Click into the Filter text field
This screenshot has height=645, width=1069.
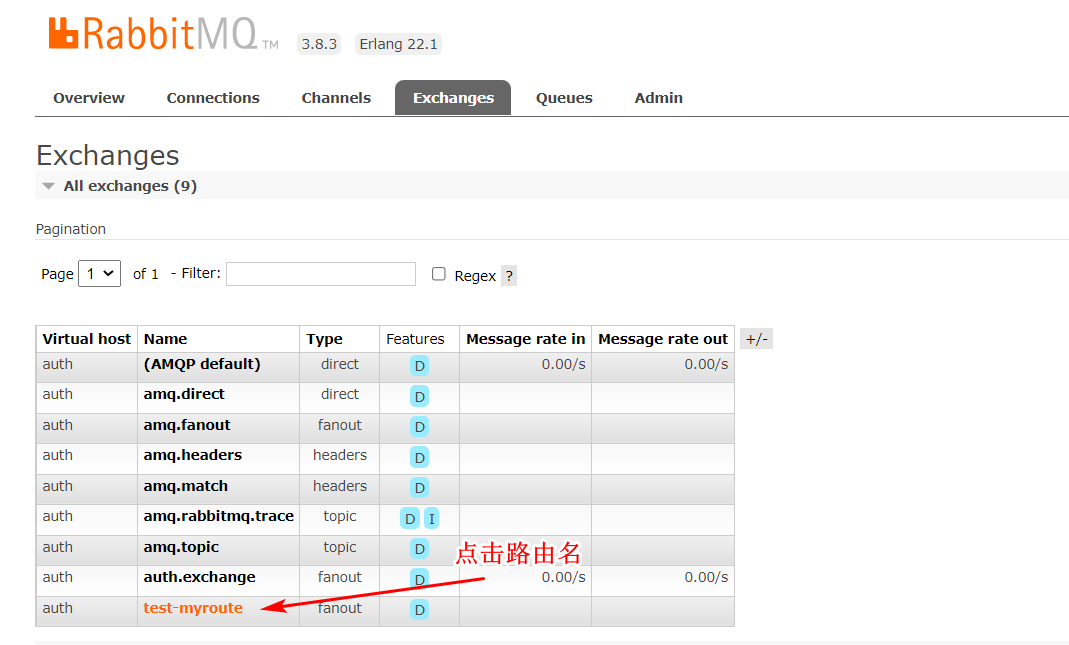pos(320,274)
